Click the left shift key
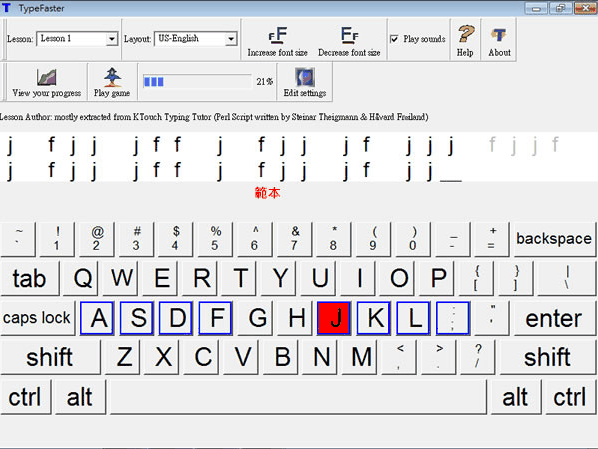The width and height of the screenshot is (598, 449). pyautogui.click(x=50, y=357)
